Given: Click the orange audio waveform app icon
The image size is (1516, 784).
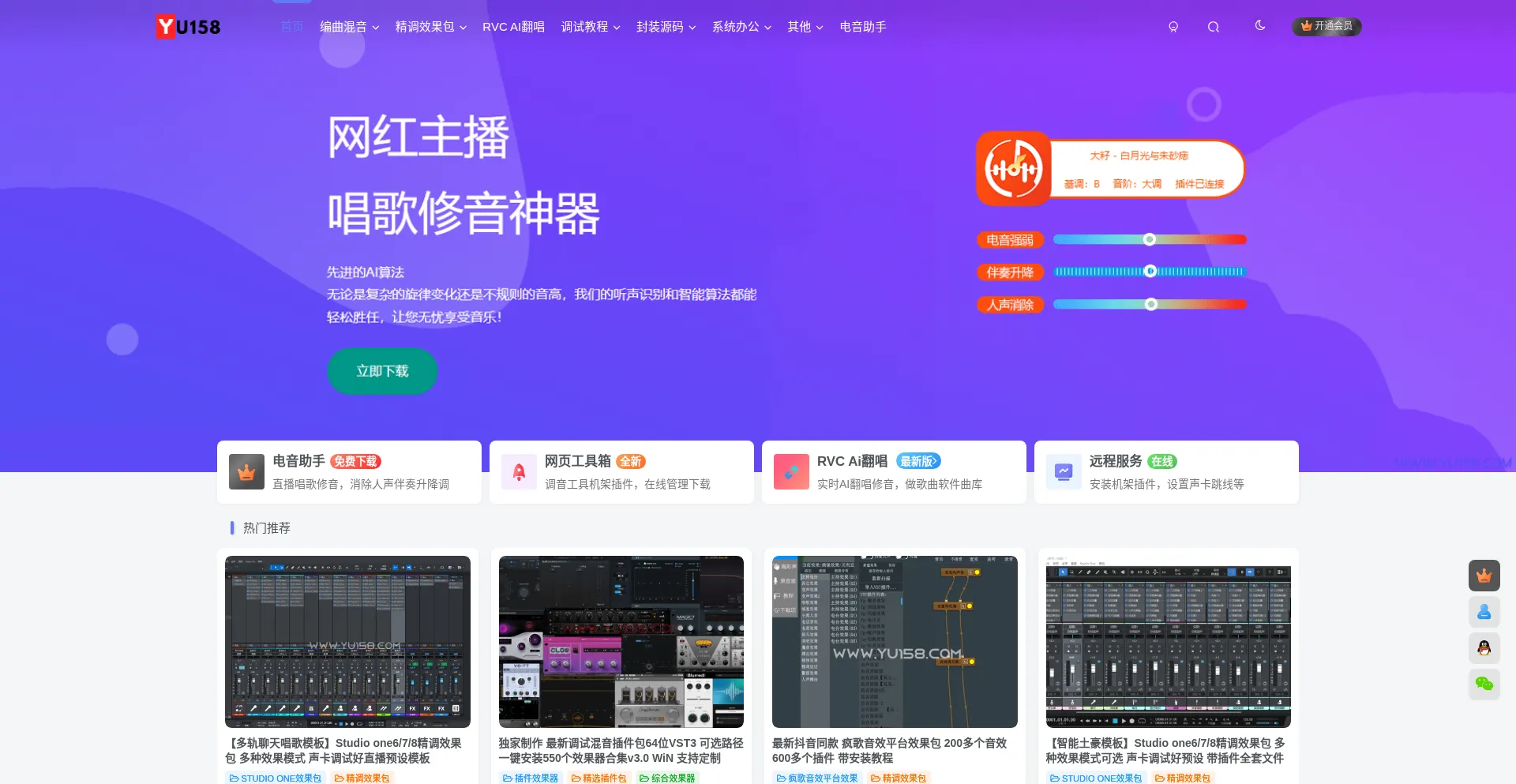Looking at the screenshot, I should click(x=1014, y=168).
